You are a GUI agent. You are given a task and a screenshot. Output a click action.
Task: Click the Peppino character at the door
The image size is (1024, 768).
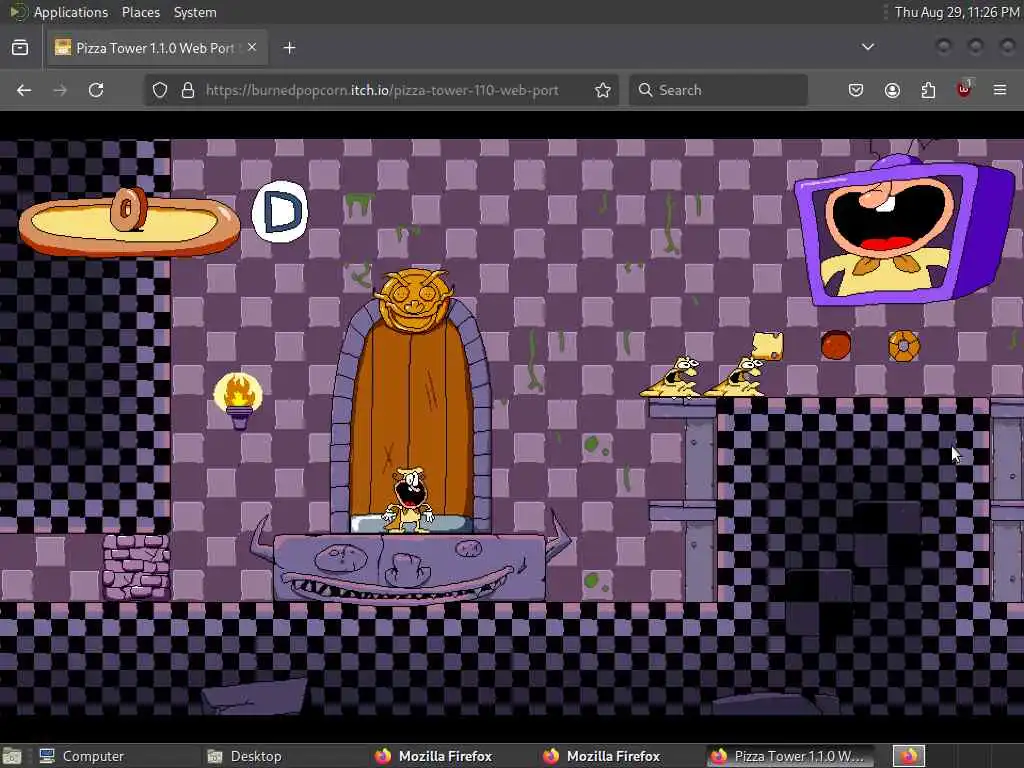409,500
